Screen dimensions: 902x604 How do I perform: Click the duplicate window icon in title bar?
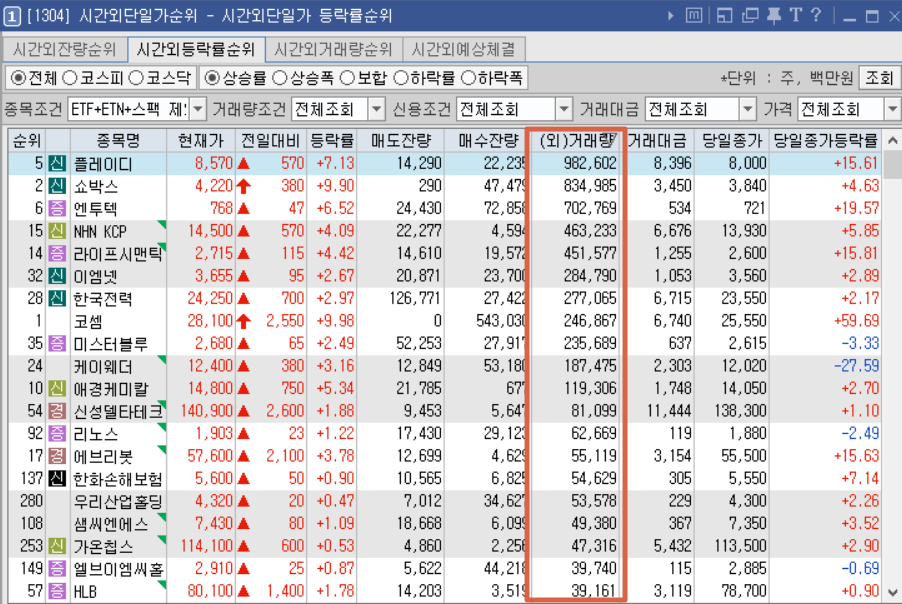tap(750, 16)
